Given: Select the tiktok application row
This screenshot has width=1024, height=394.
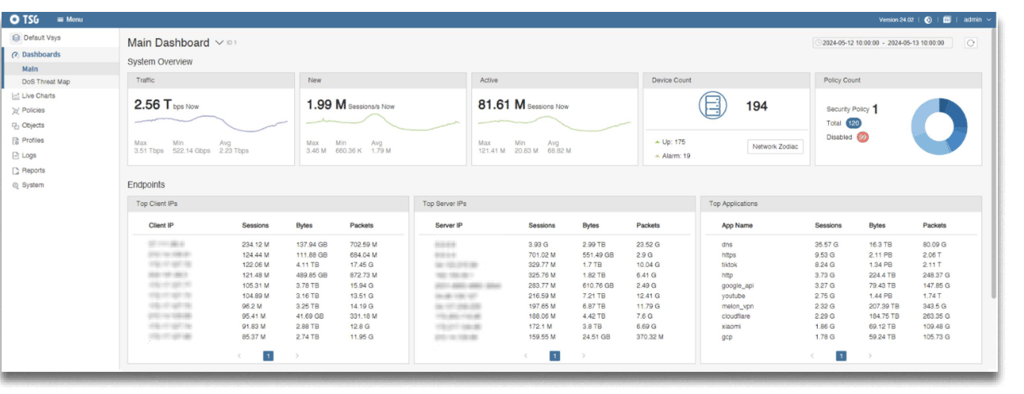Looking at the screenshot, I should click(841, 265).
